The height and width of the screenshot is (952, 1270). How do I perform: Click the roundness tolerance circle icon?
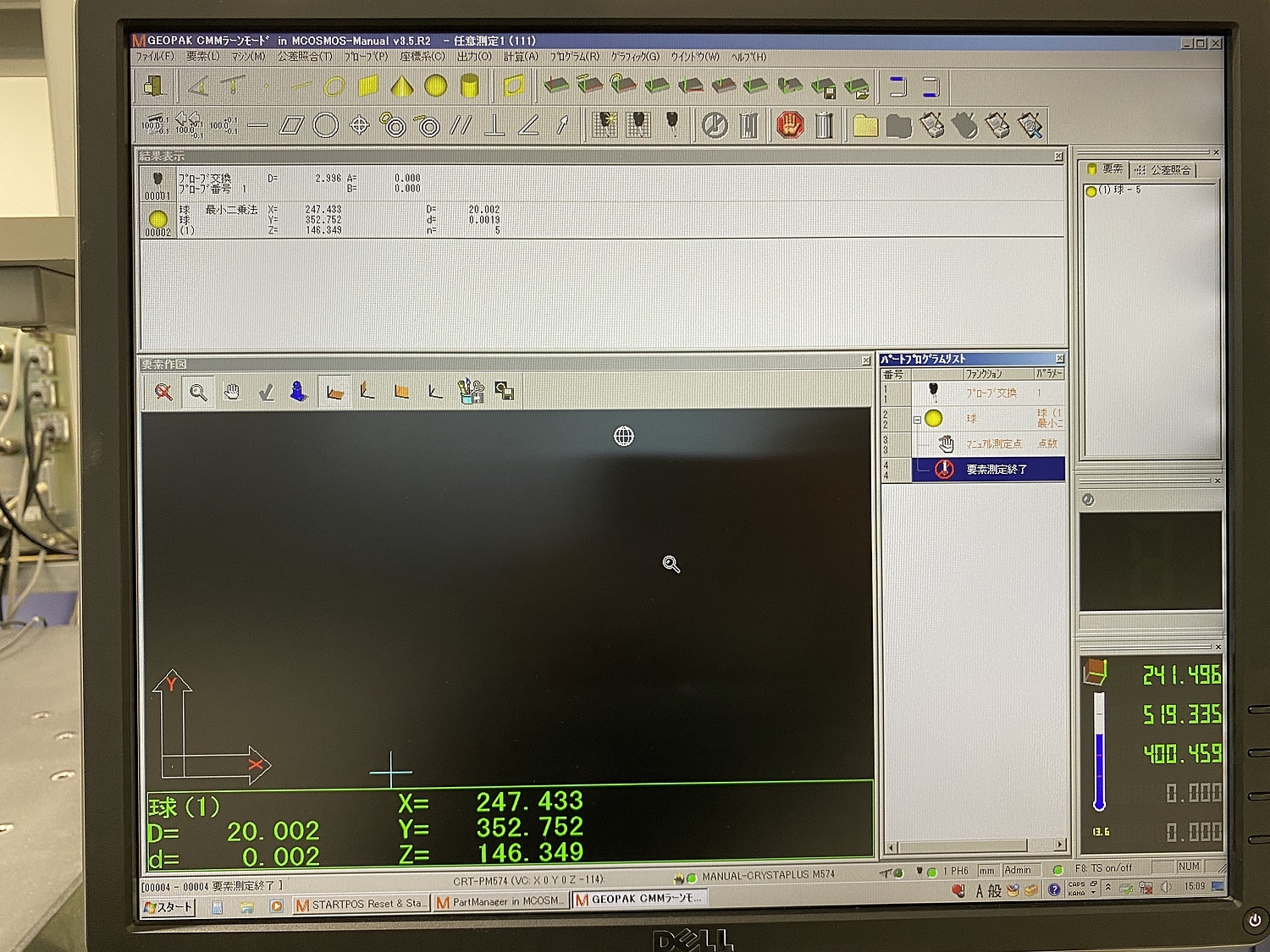326,126
